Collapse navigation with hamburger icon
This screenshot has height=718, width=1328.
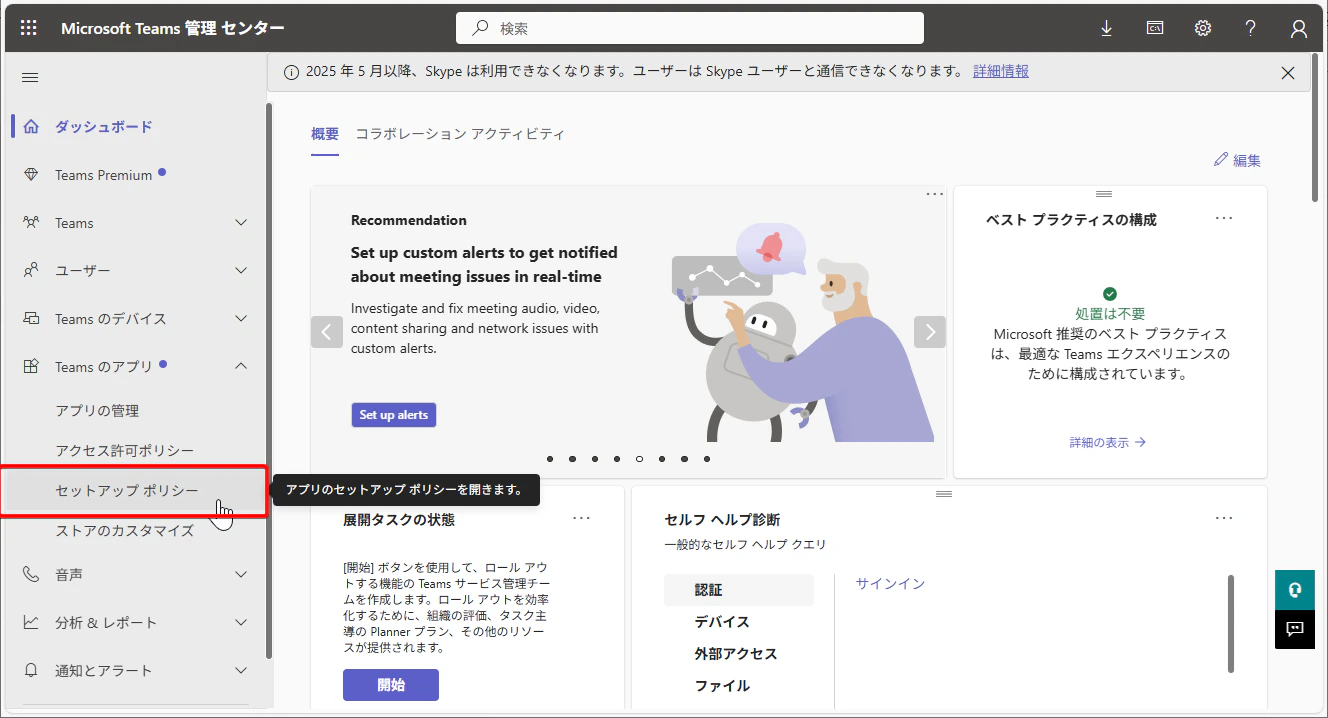click(x=30, y=78)
